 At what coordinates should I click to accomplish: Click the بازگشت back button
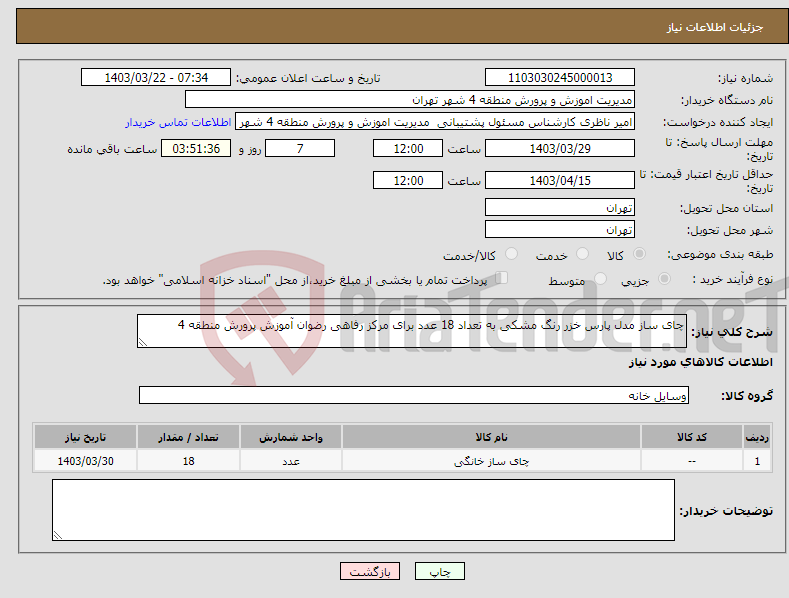tap(370, 571)
